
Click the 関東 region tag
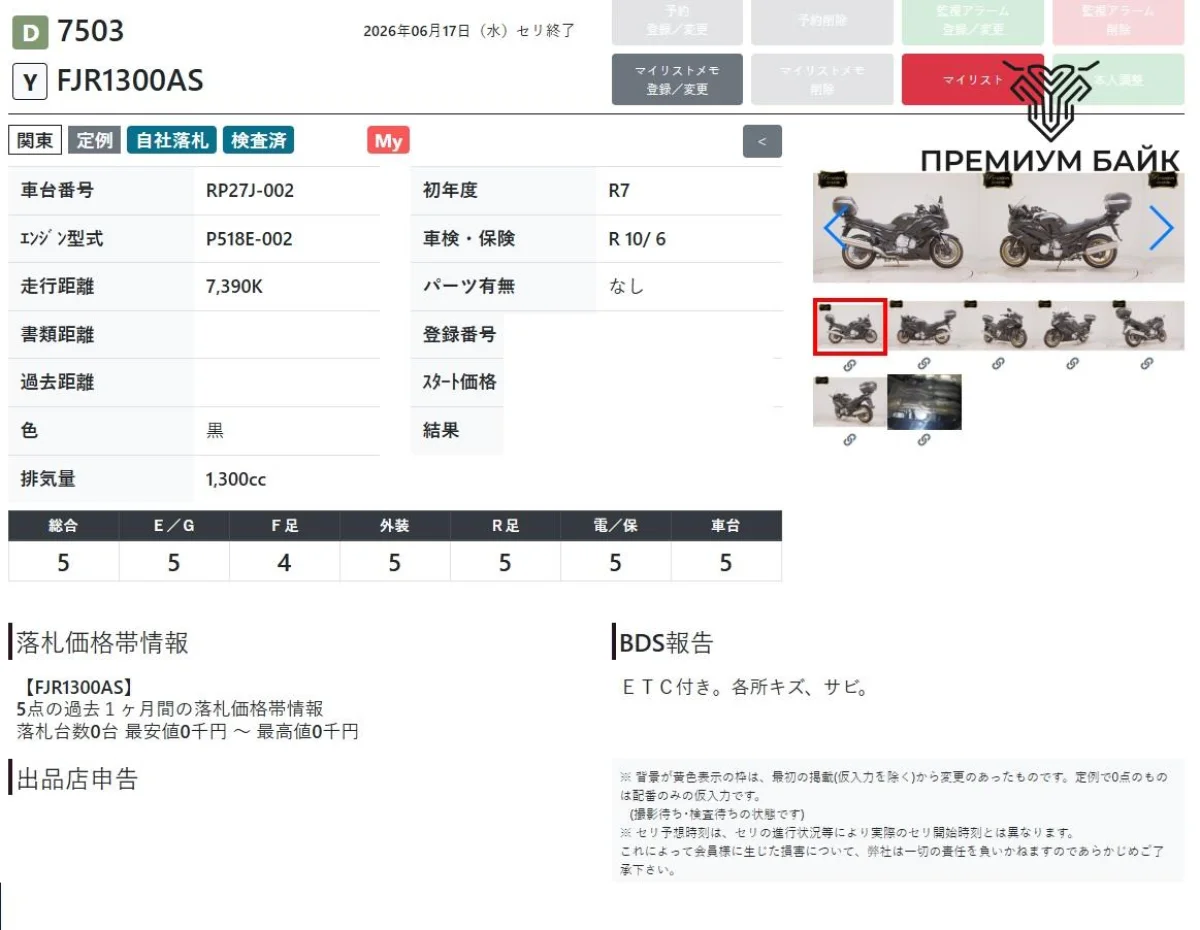[35, 141]
